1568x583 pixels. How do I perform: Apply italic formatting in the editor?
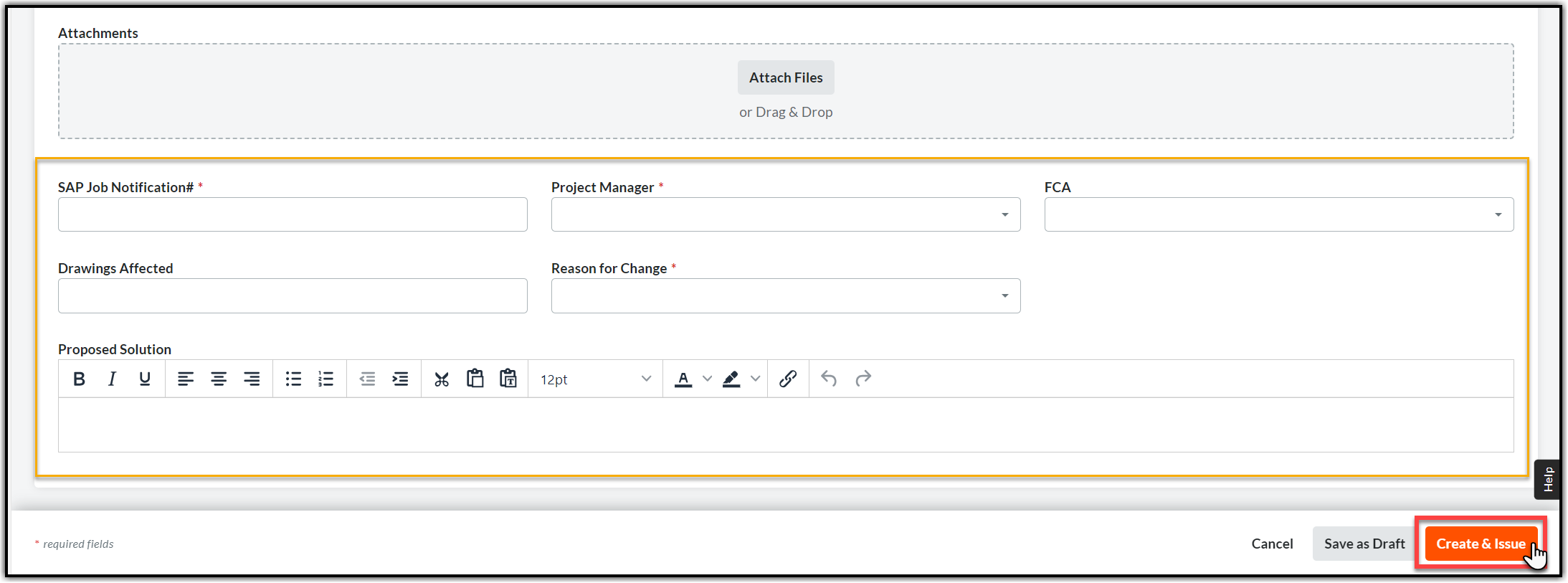[112, 379]
